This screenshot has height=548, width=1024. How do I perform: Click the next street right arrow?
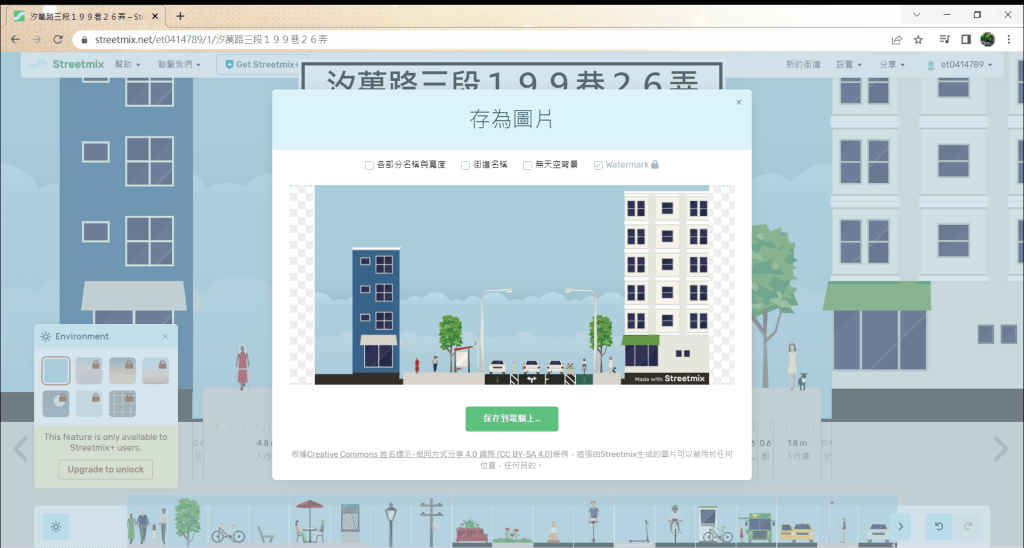click(x=1001, y=448)
